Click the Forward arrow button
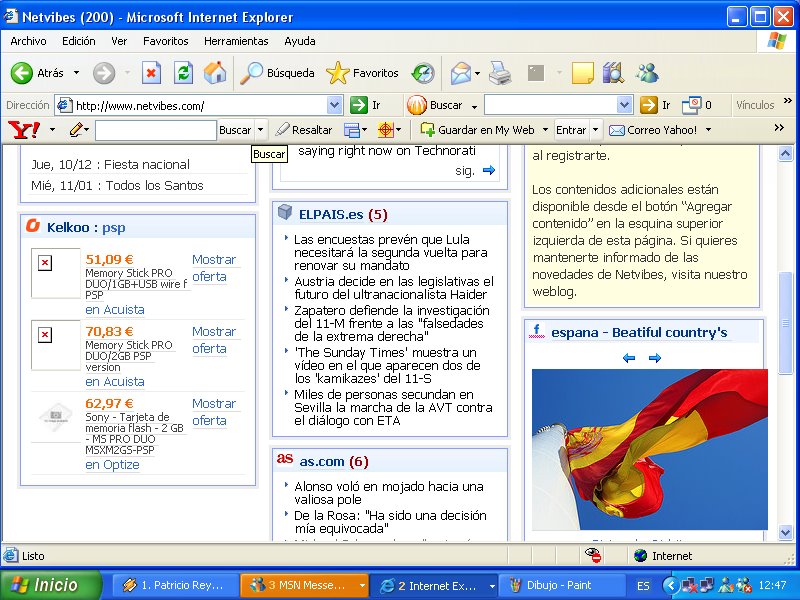The image size is (800, 600). (x=104, y=73)
